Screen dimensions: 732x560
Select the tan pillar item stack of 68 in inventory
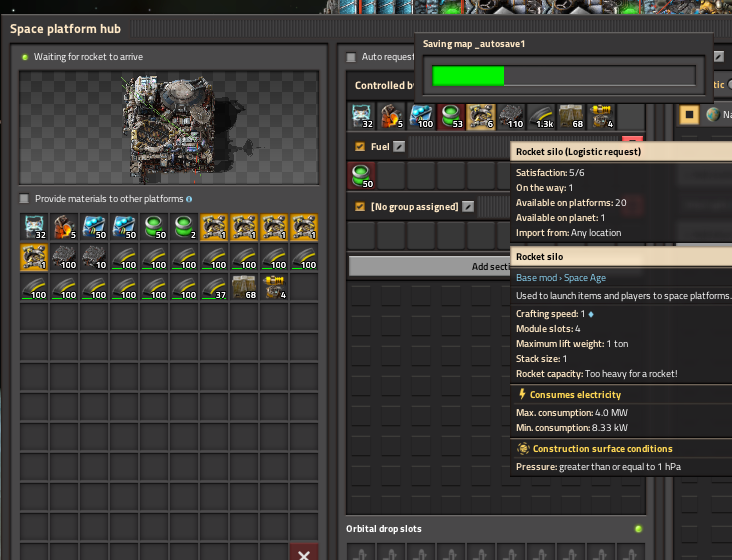(x=244, y=287)
